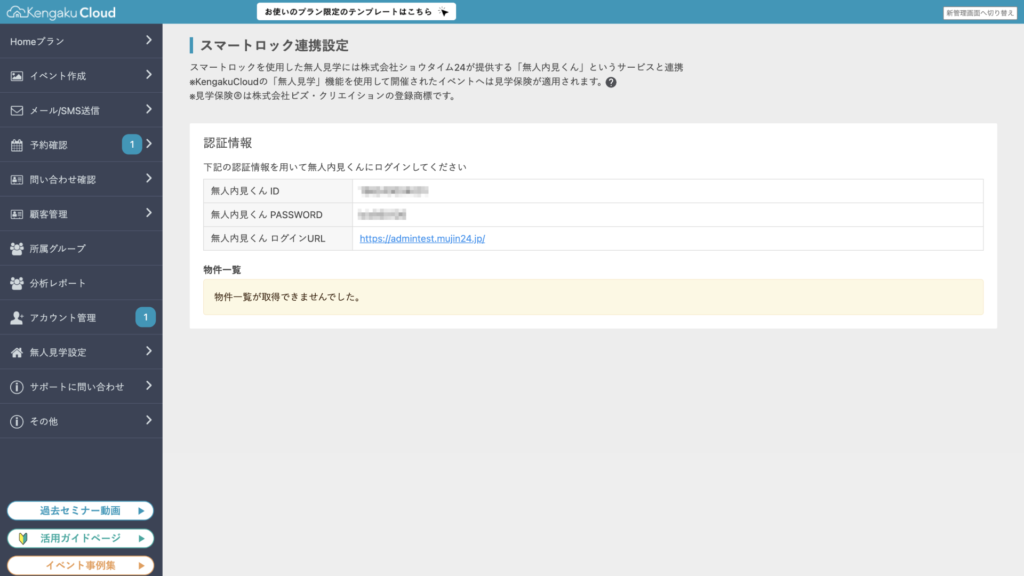Click お使いのプラン限定のテンプレートはこちら banner
1024x576 pixels.
click(x=356, y=12)
